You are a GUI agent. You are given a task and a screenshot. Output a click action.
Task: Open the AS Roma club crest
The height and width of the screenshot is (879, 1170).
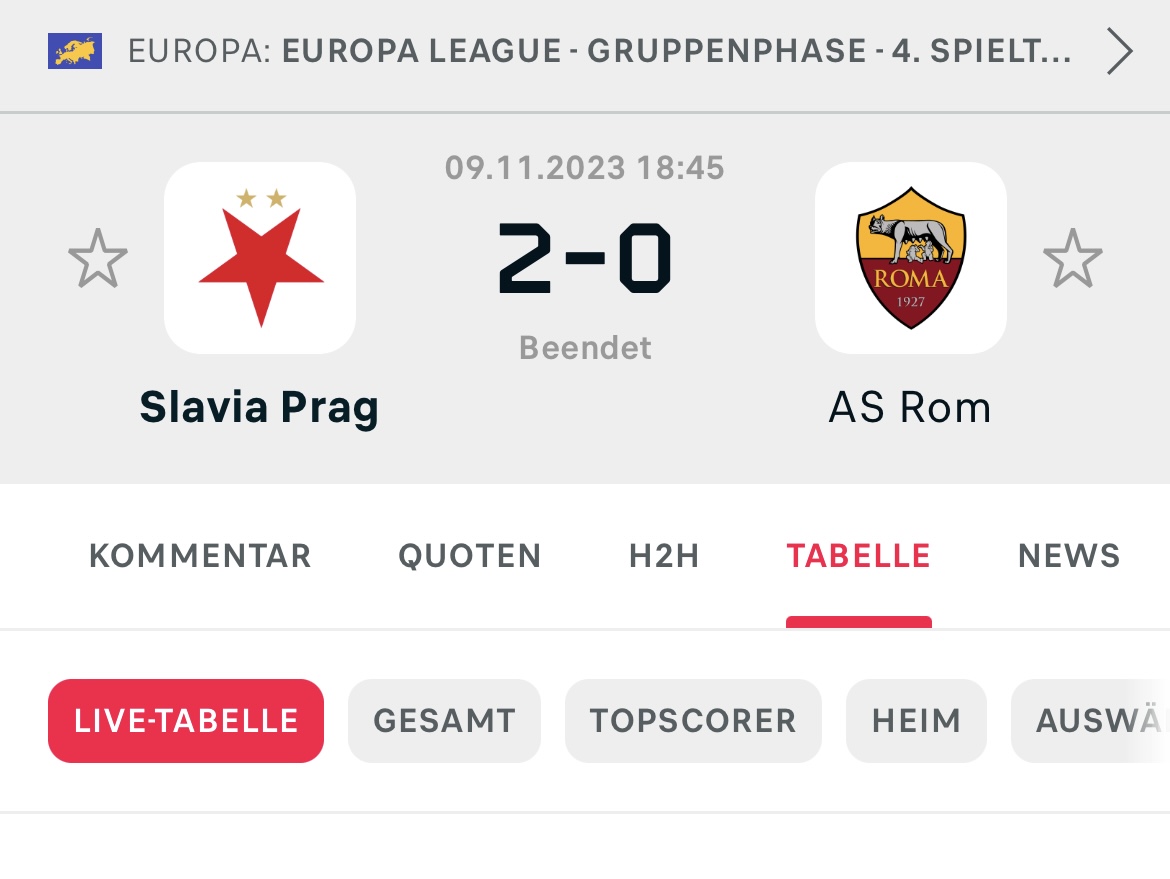coord(910,257)
